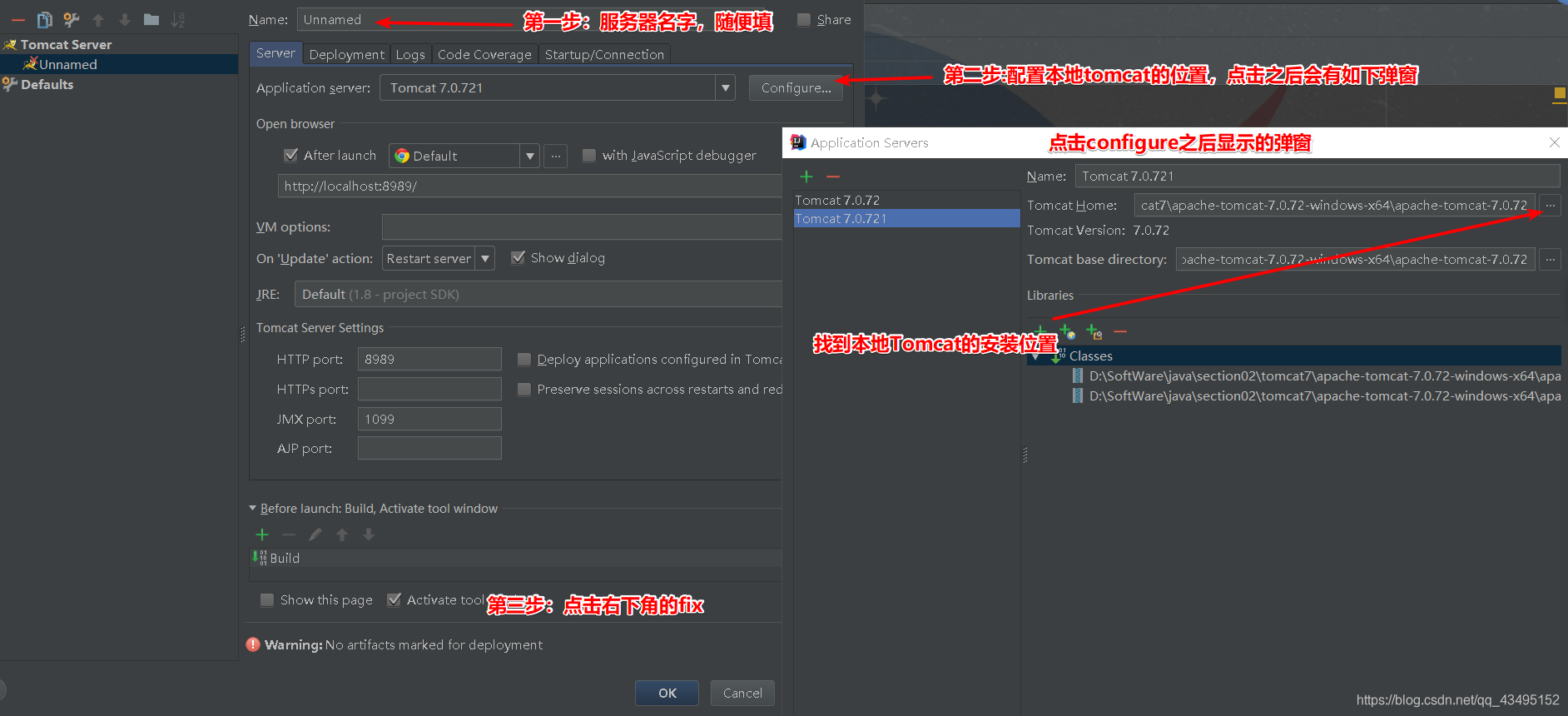Screen dimensions: 1568x716
Task: Create new folder with the folder icon
Action: pos(151,19)
